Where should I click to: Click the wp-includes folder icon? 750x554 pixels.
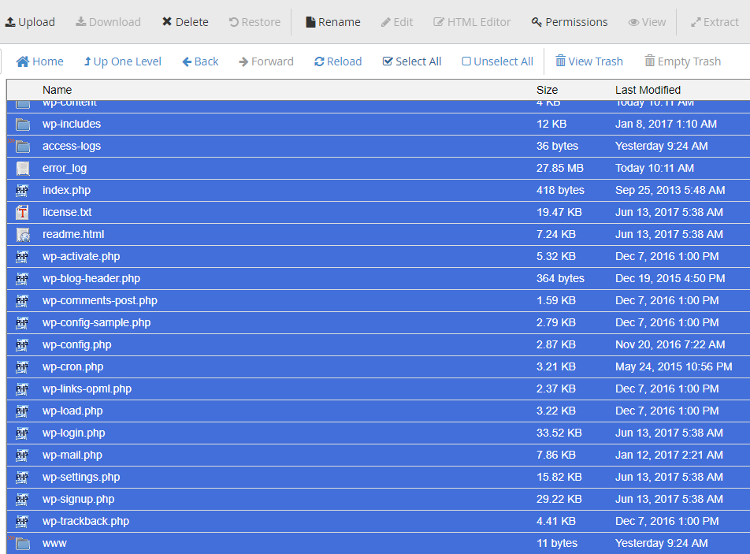tap(22, 124)
